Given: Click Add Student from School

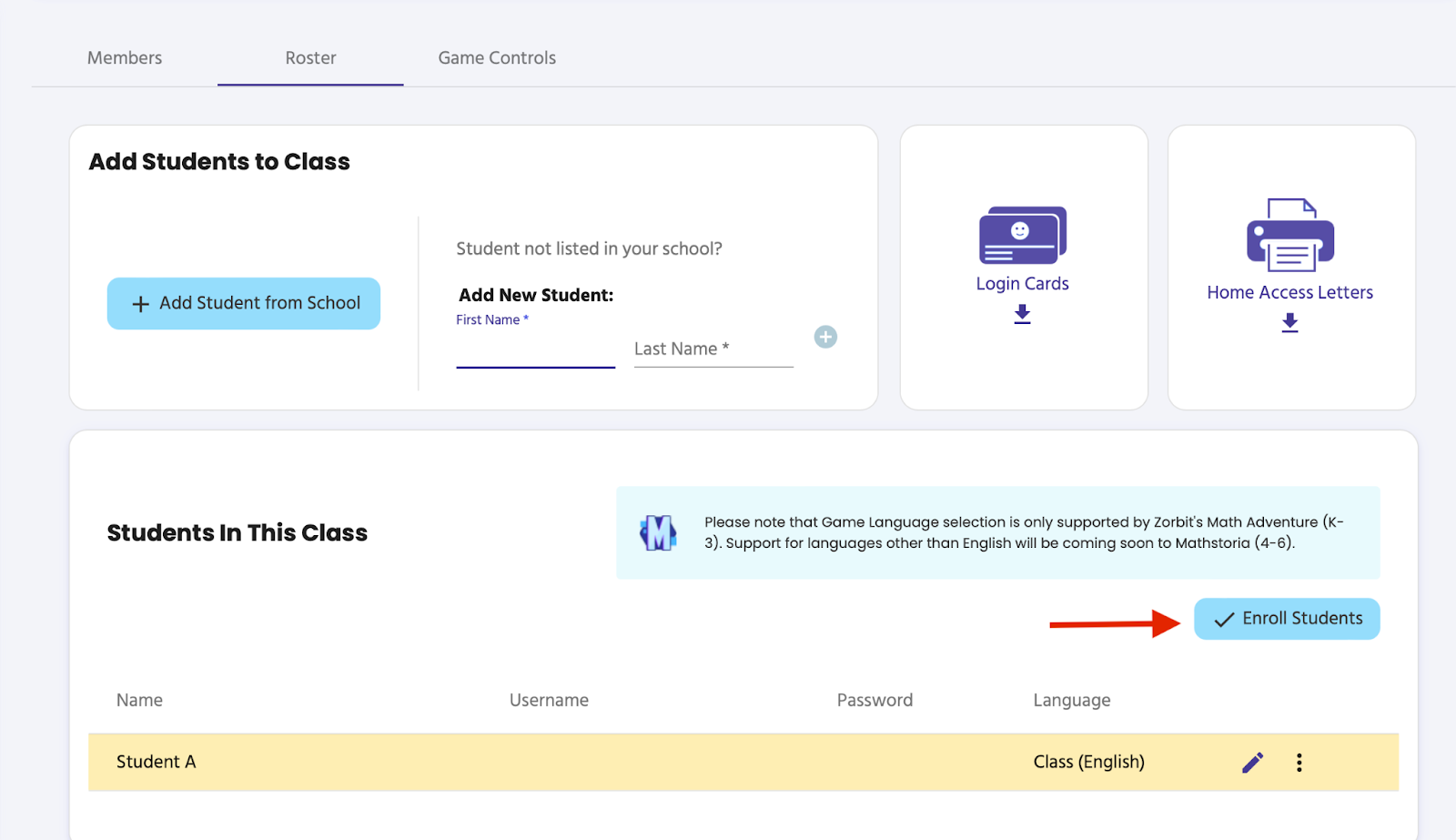Looking at the screenshot, I should [243, 303].
